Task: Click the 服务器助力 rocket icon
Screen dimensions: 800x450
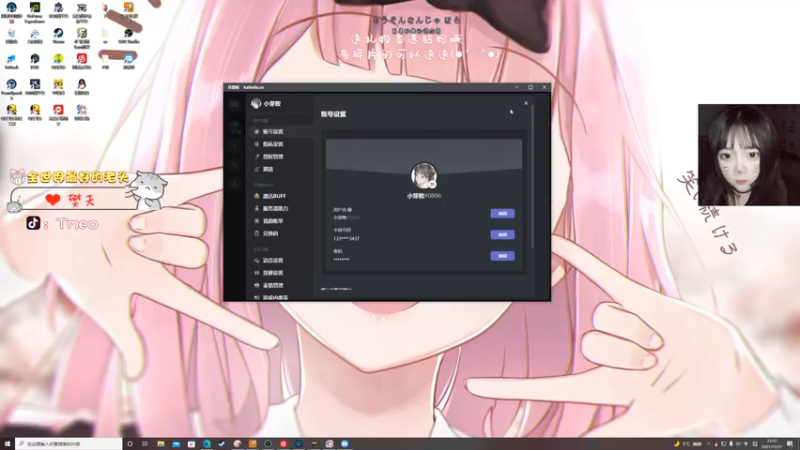Action: (257, 208)
